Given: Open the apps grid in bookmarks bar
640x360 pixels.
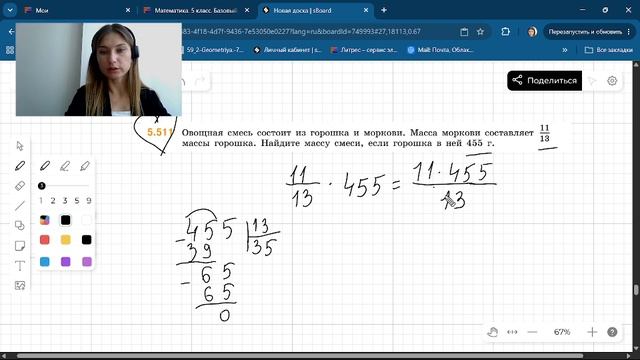Looking at the screenshot, I should 10,50.
